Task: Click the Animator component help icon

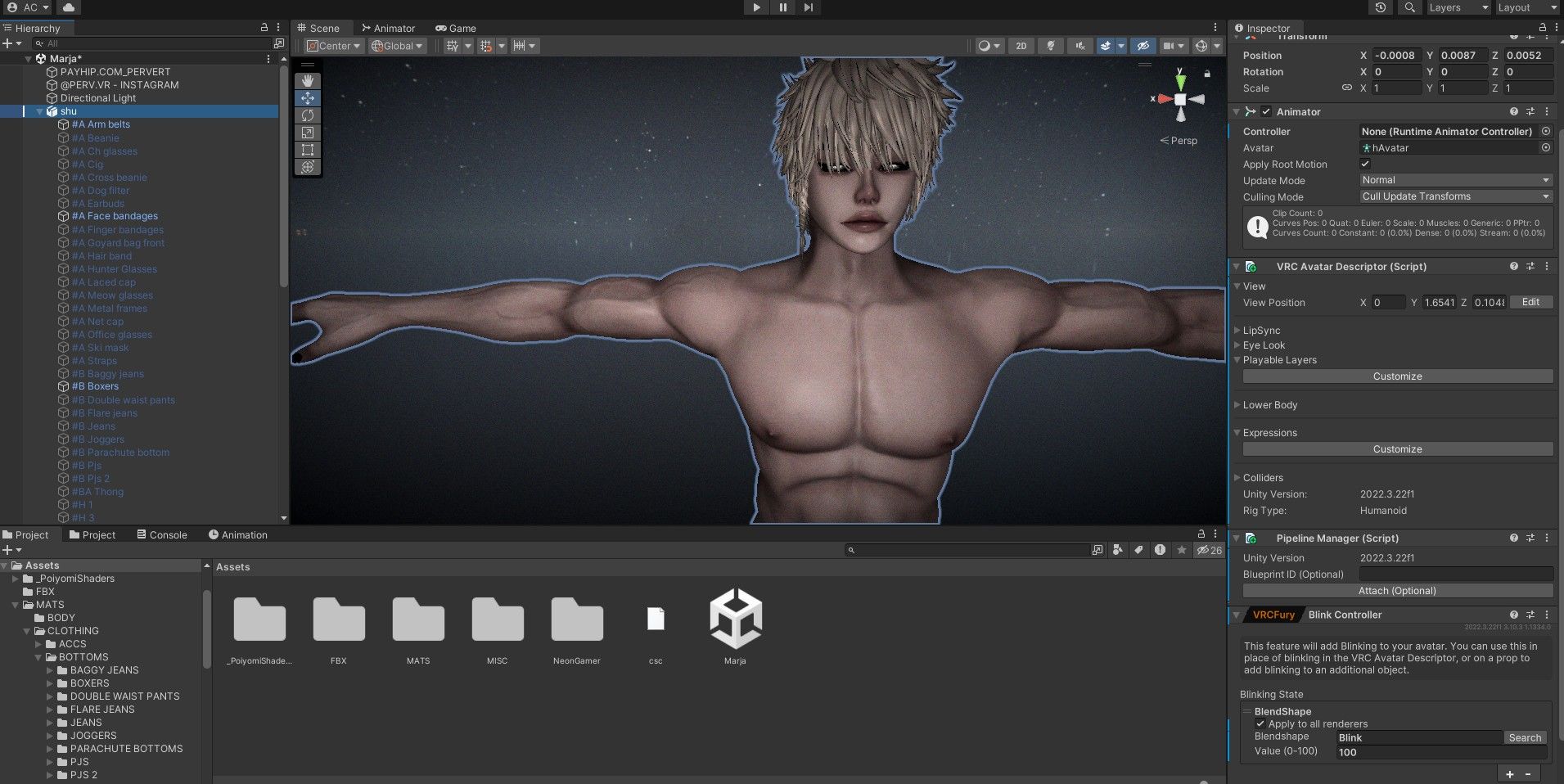Action: (1513, 112)
